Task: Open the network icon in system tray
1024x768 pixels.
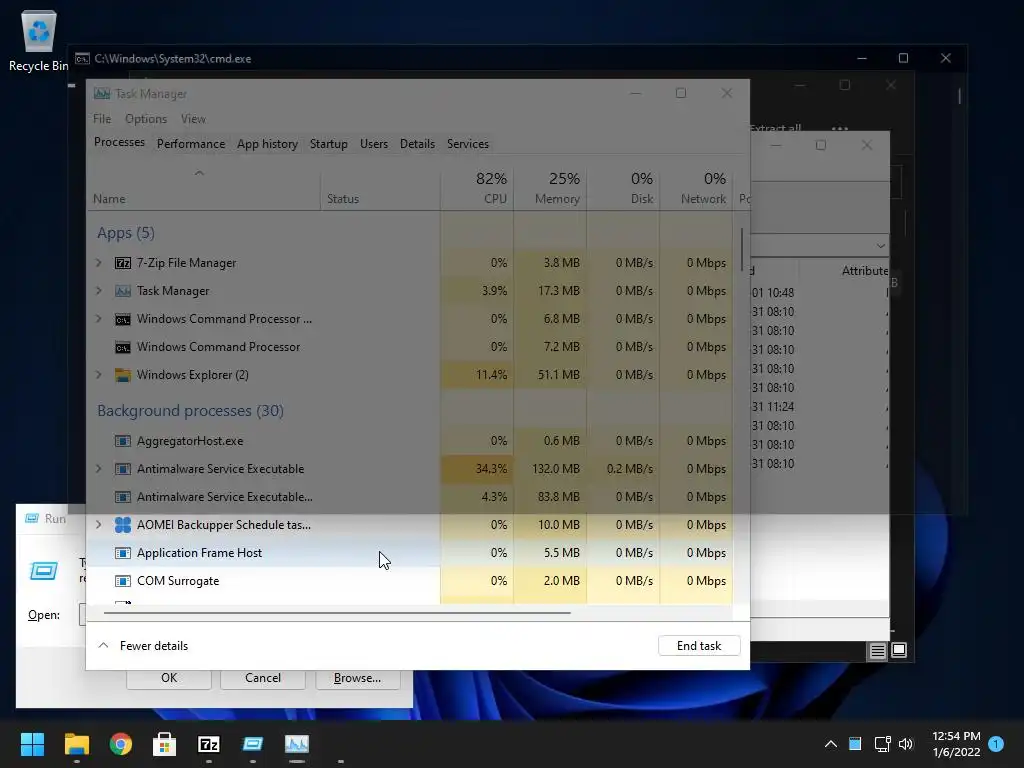Action: 882,744
